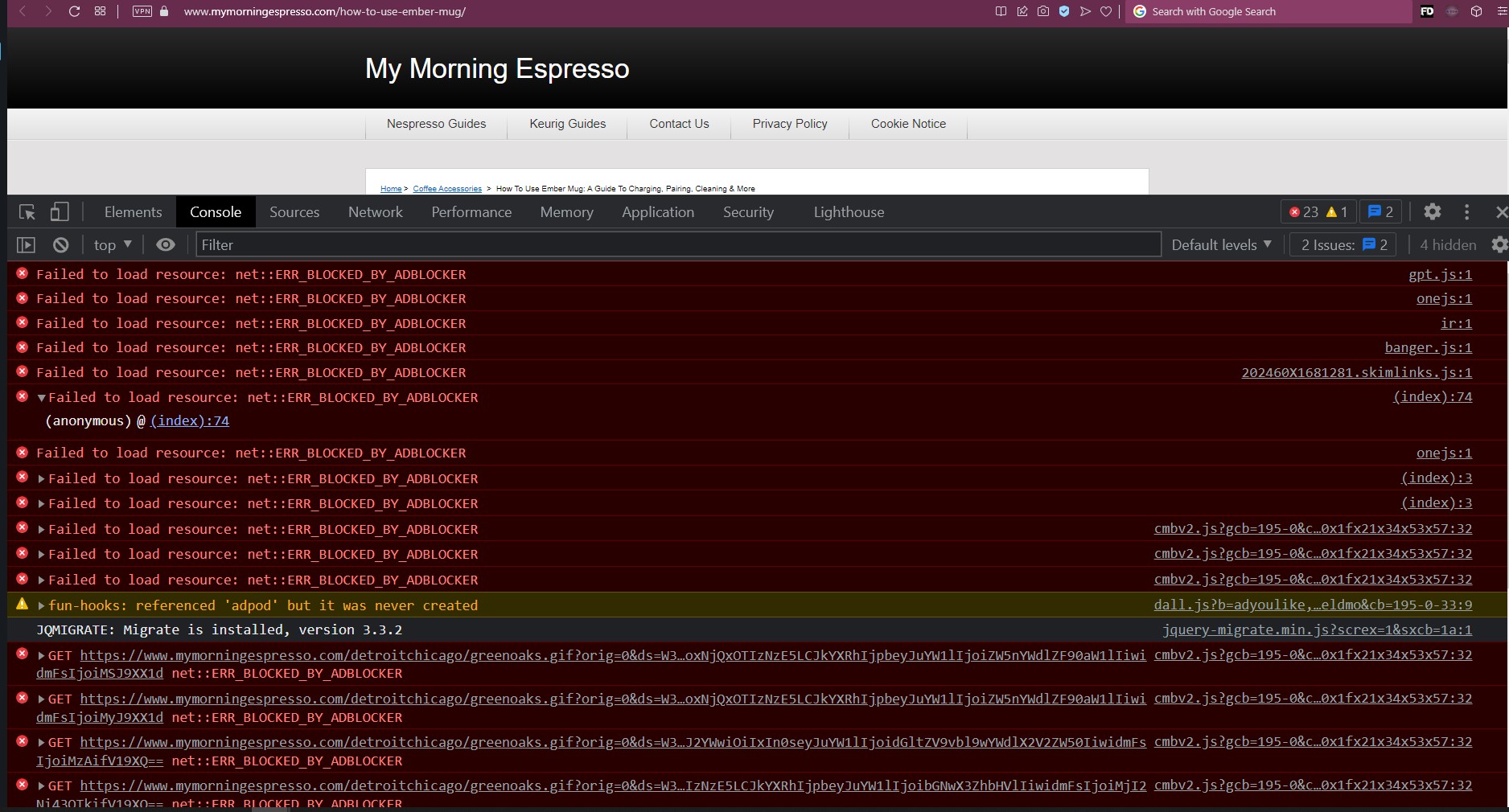Open the extensions cube icon
Viewport: 1509px width, 812px height.
1476,11
